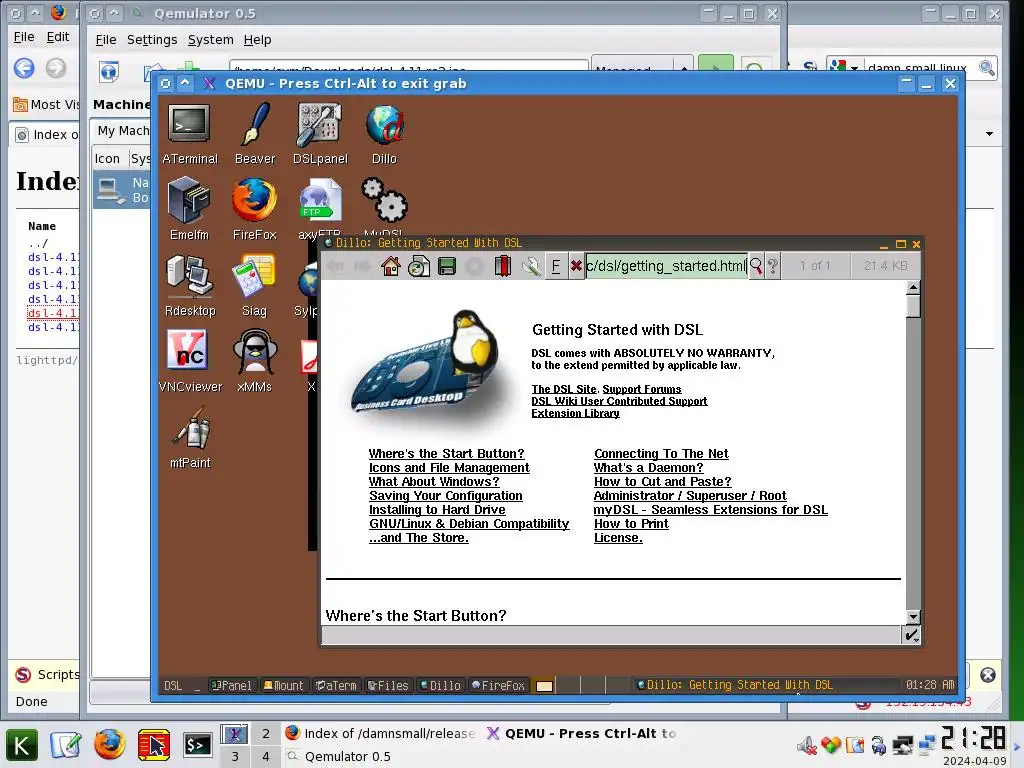Click the Mount button in DSL taskbar
Screen dimensions: 1024x768
[x=284, y=685]
